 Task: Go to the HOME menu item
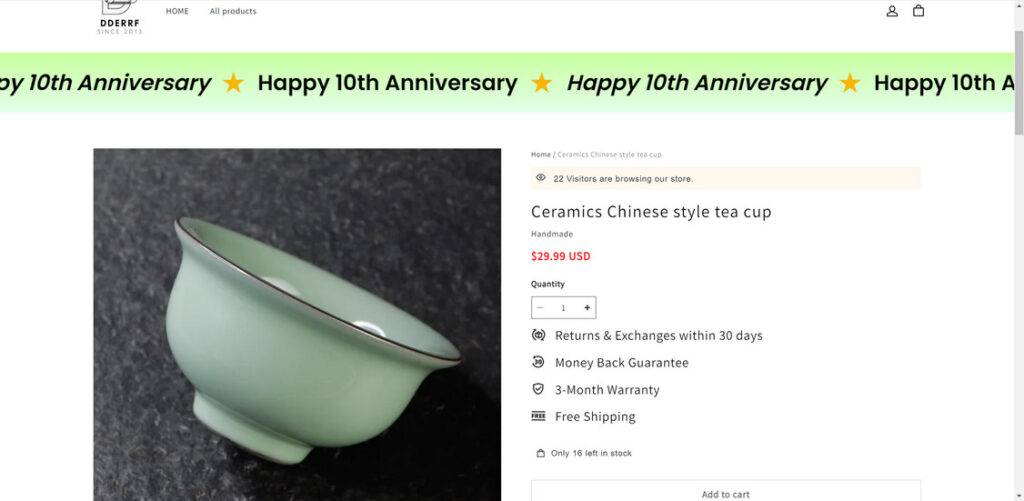pyautogui.click(x=177, y=11)
